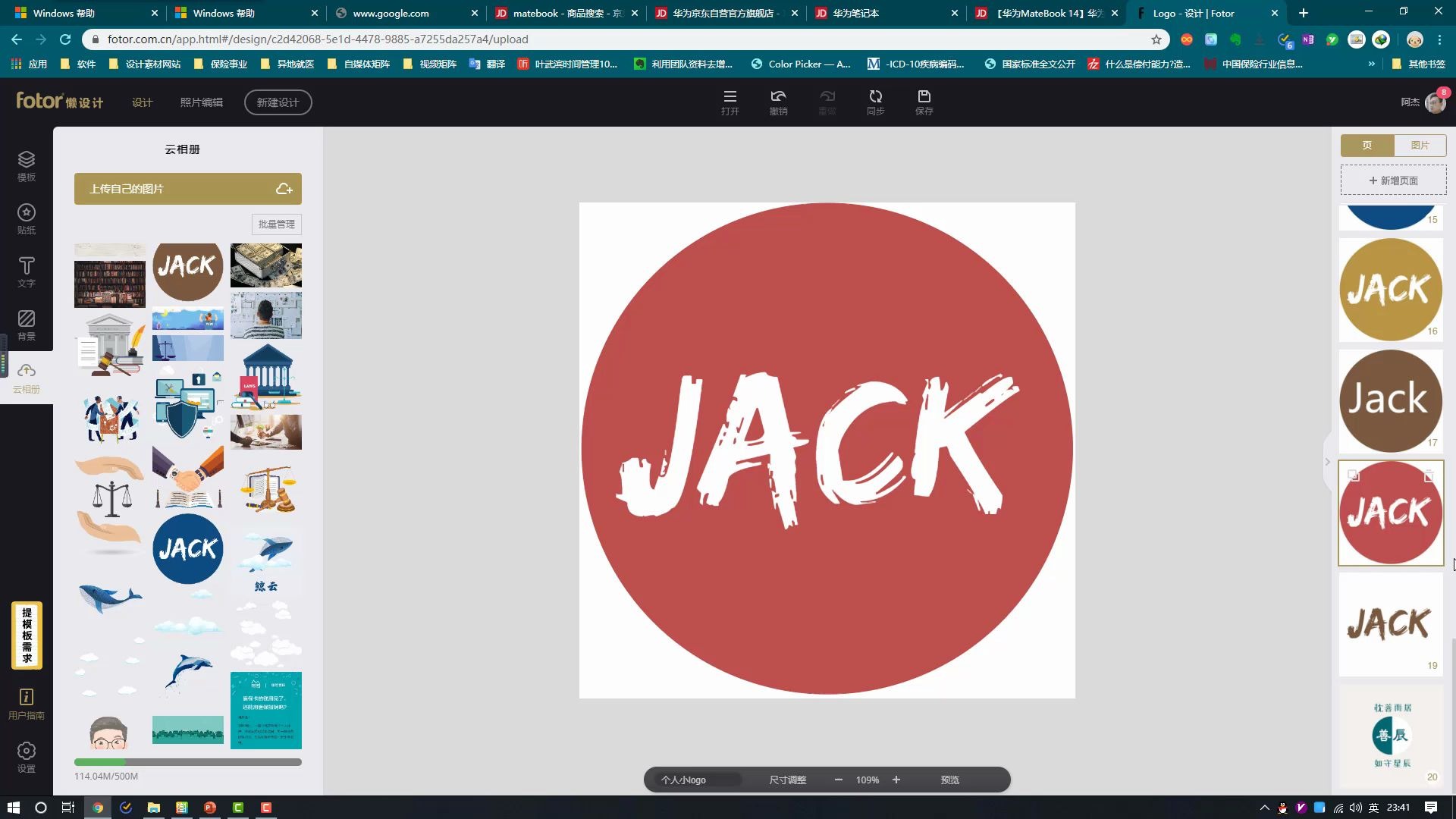Select the Cloud Album (云相册) sidebar icon
Image resolution: width=1456 pixels, height=819 pixels.
tap(27, 378)
